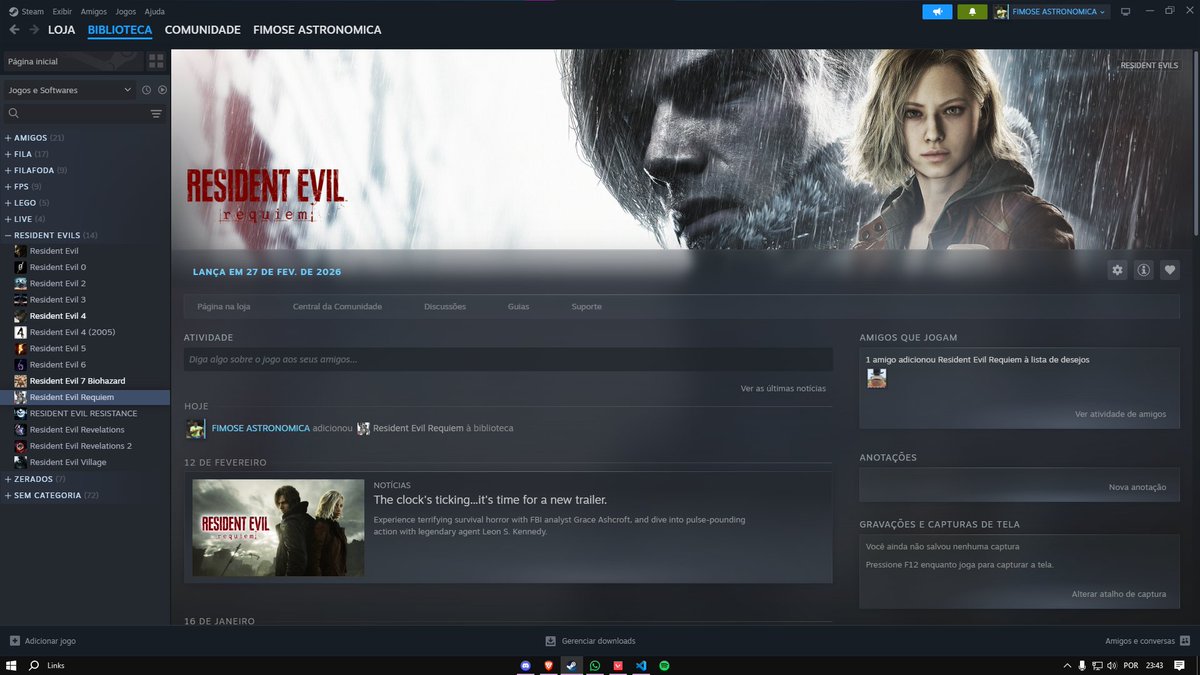Click Gerenciar downloads button
Viewport: 1200px width, 675px height.
tap(590, 641)
